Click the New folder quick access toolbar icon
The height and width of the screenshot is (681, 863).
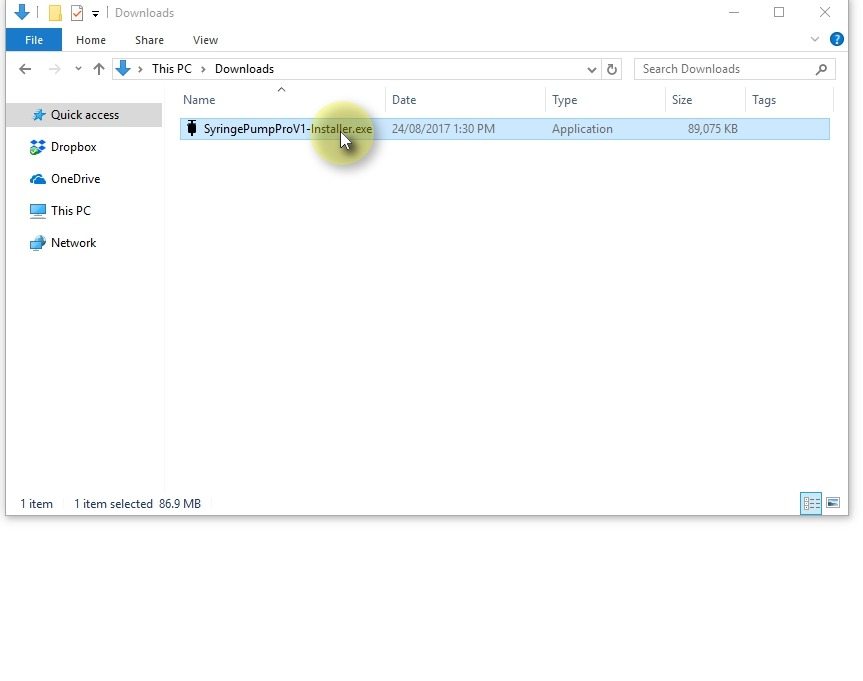coord(55,13)
